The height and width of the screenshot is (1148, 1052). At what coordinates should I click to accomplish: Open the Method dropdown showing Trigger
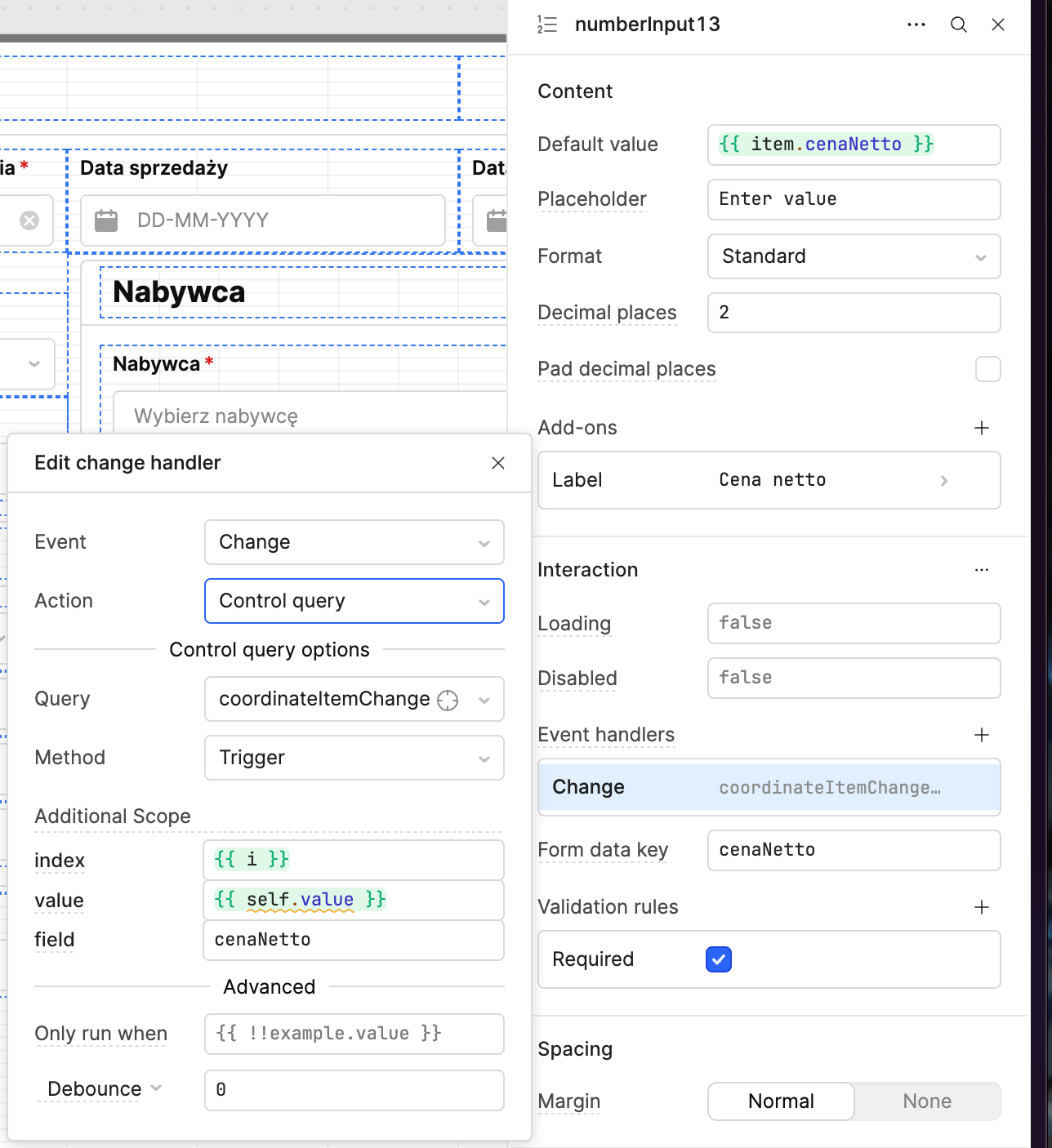pos(354,758)
